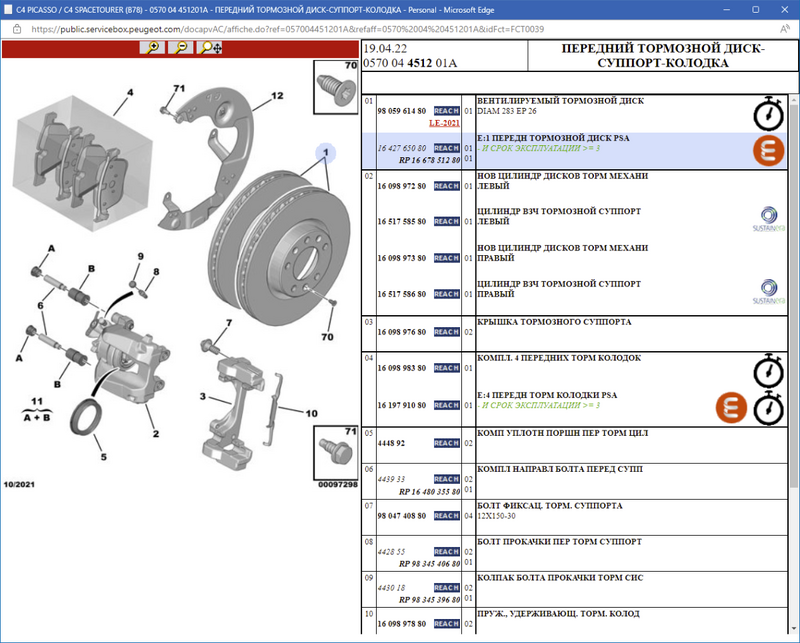The image size is (800, 643).
Task: Click the zoom-and-pan magnifier tool
Action: [212, 48]
